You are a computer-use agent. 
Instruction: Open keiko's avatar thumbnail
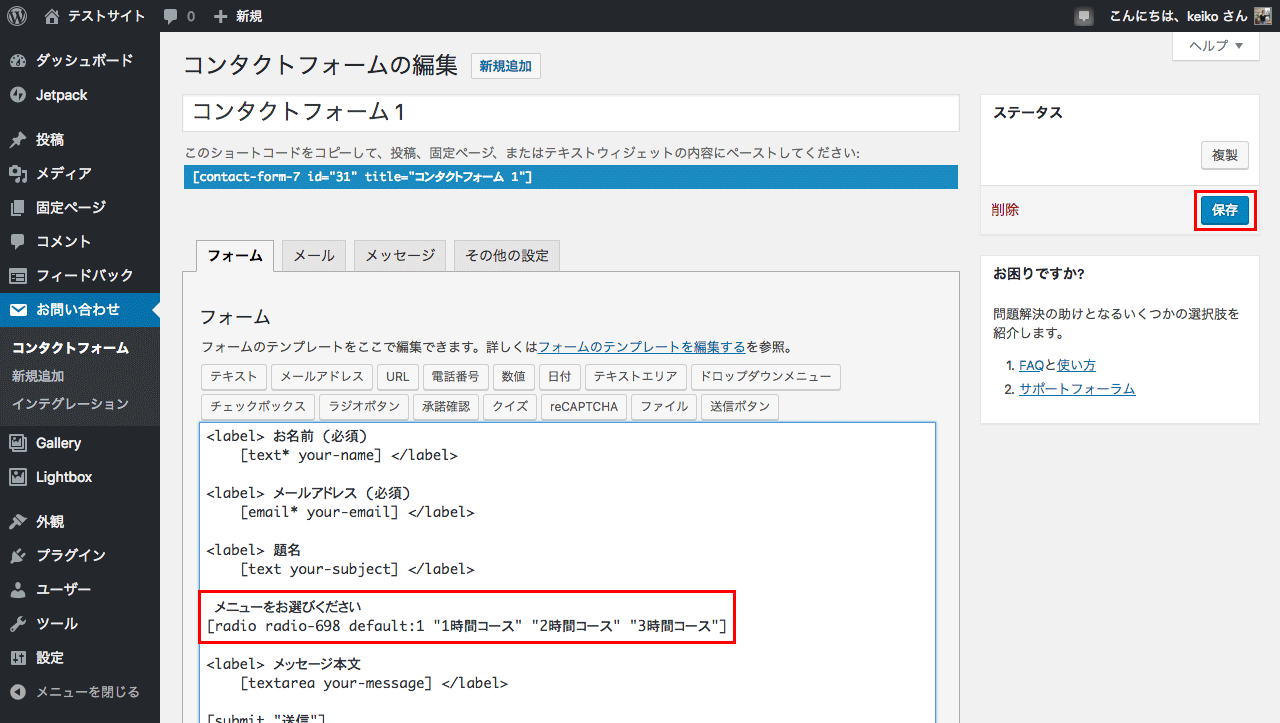pyautogui.click(x=1263, y=16)
